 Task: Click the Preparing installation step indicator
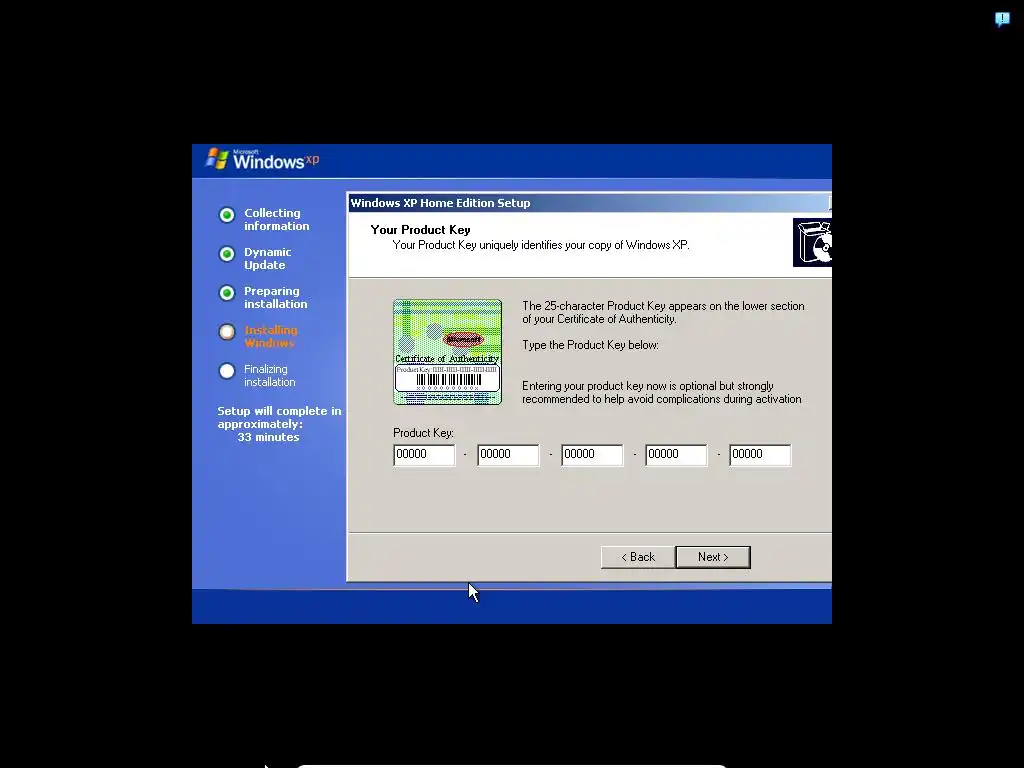tap(227, 293)
